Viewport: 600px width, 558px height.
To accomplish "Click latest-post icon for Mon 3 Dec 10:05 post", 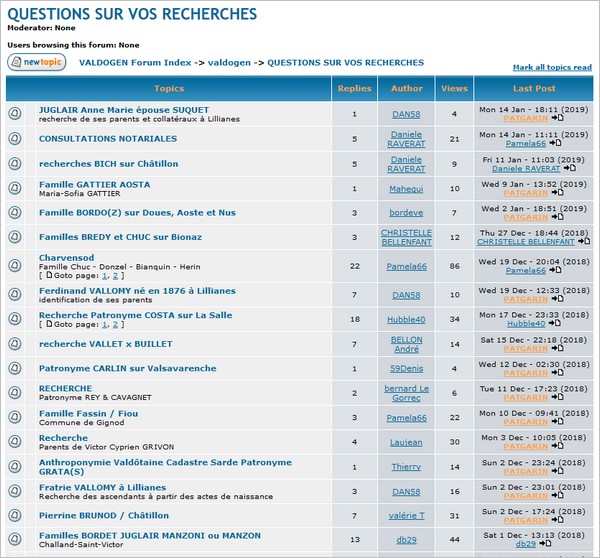I will click(x=557, y=446).
